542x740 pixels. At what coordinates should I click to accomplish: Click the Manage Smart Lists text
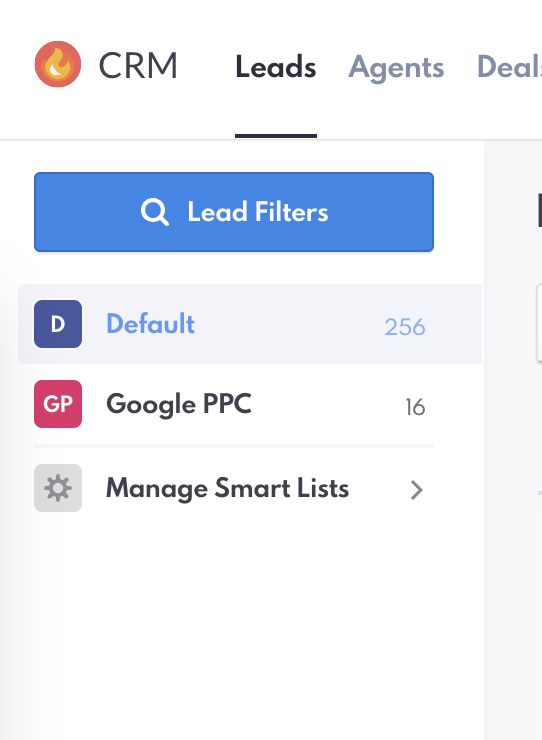(x=228, y=488)
